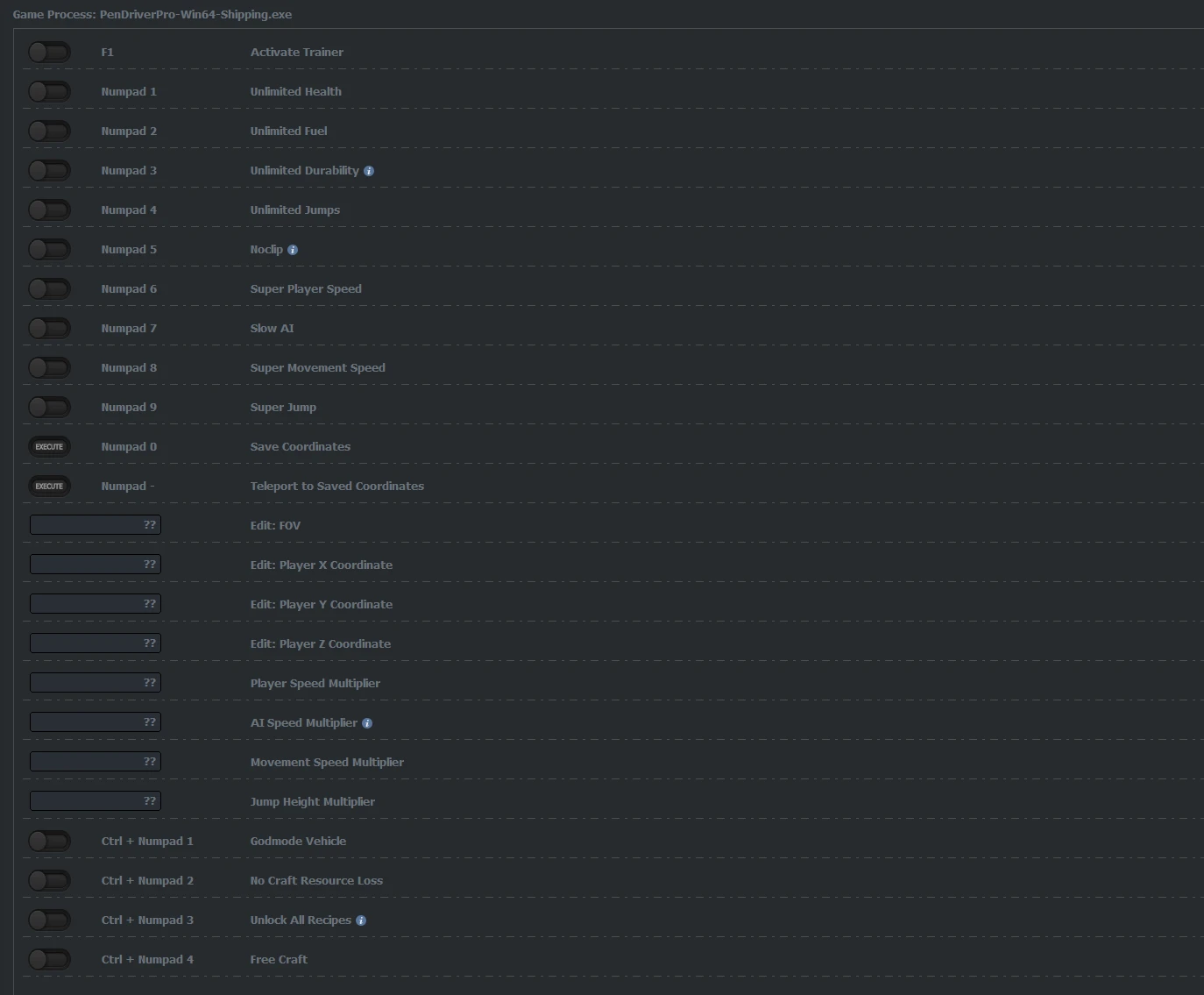1204x995 pixels.
Task: Execute Teleport to Saved Coordinates
Action: [x=49, y=487]
